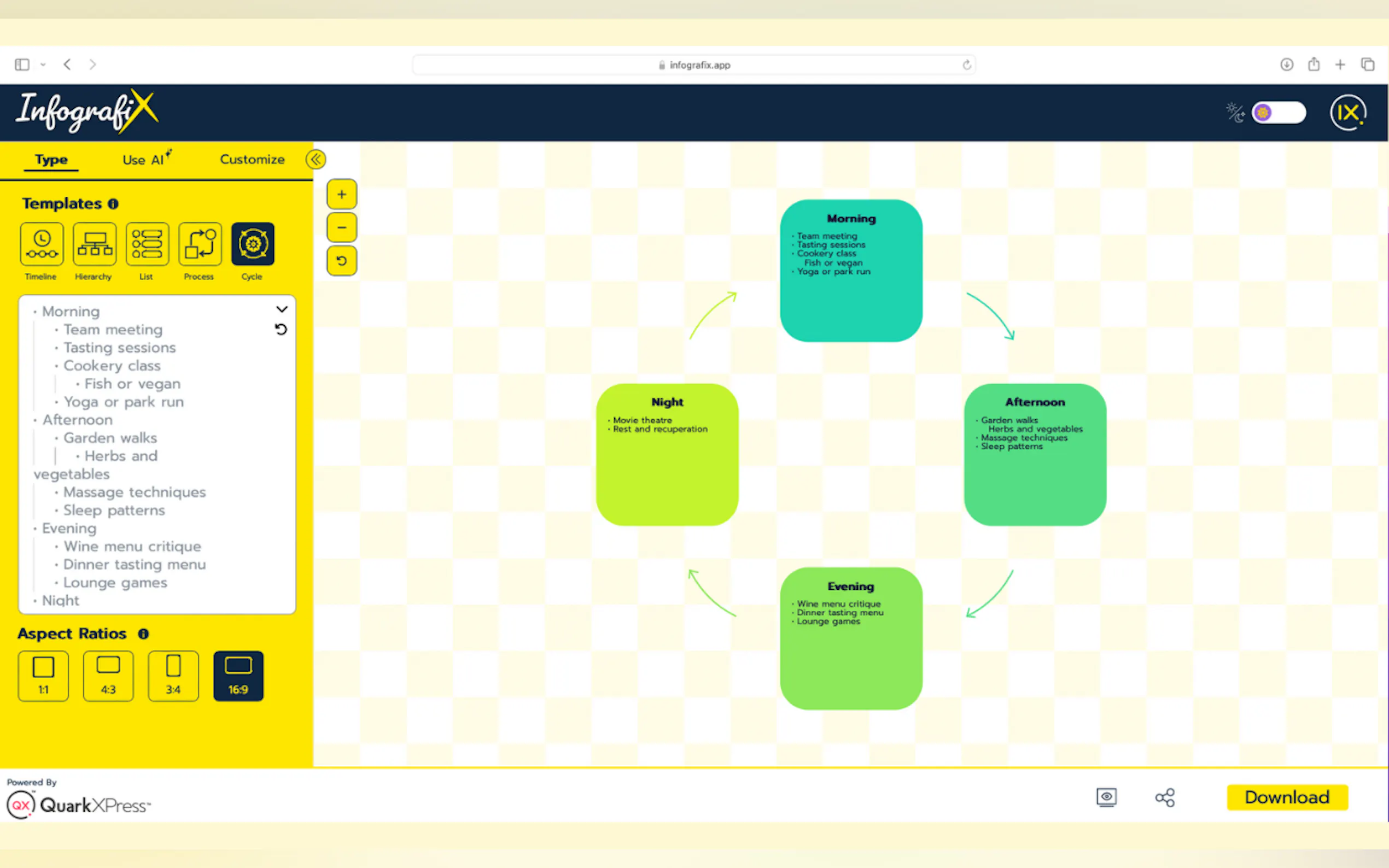Open browser sidebar dropdown arrow
This screenshot has width=1389, height=868.
[43, 65]
